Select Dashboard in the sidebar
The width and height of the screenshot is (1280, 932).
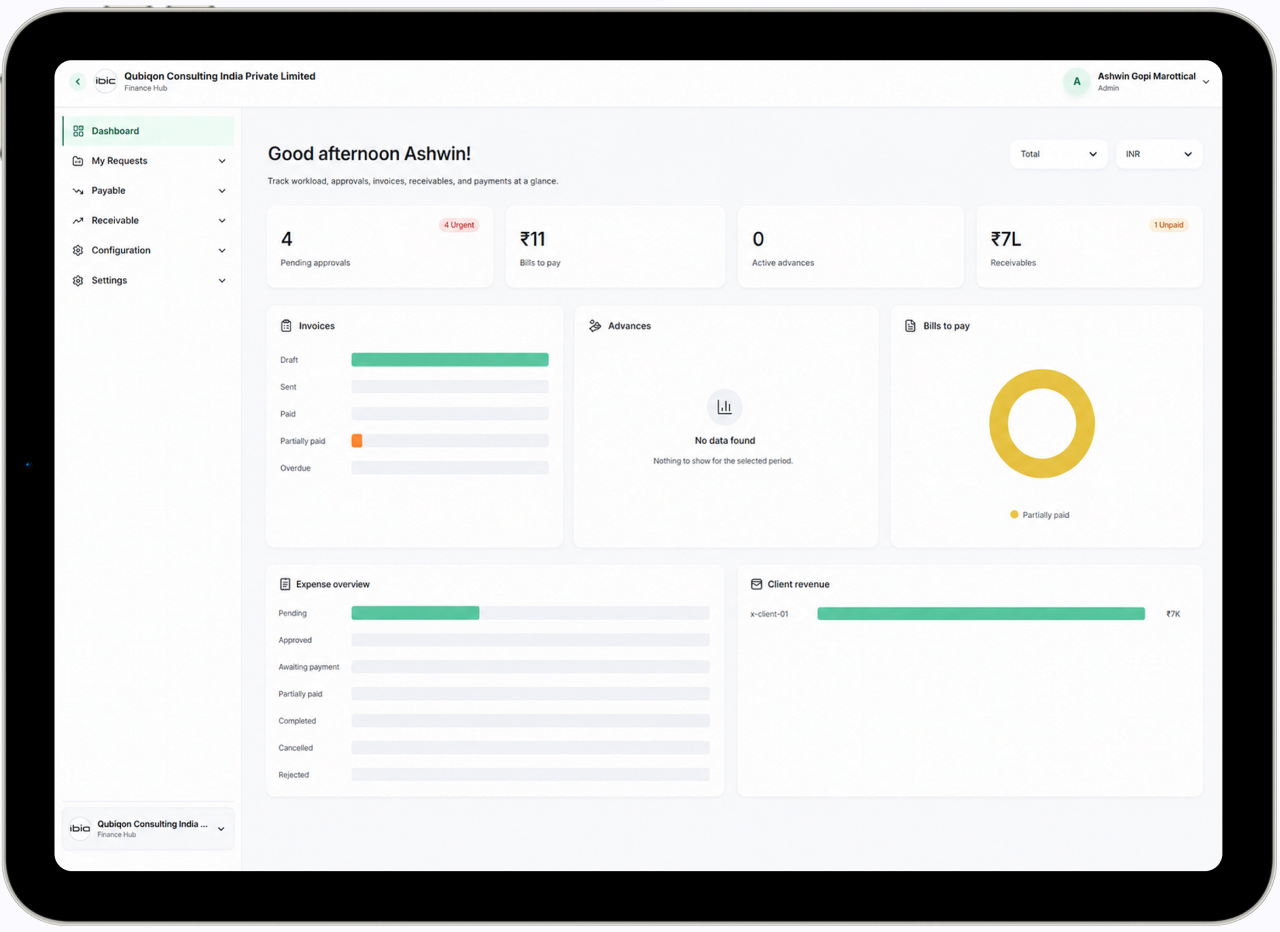point(148,131)
